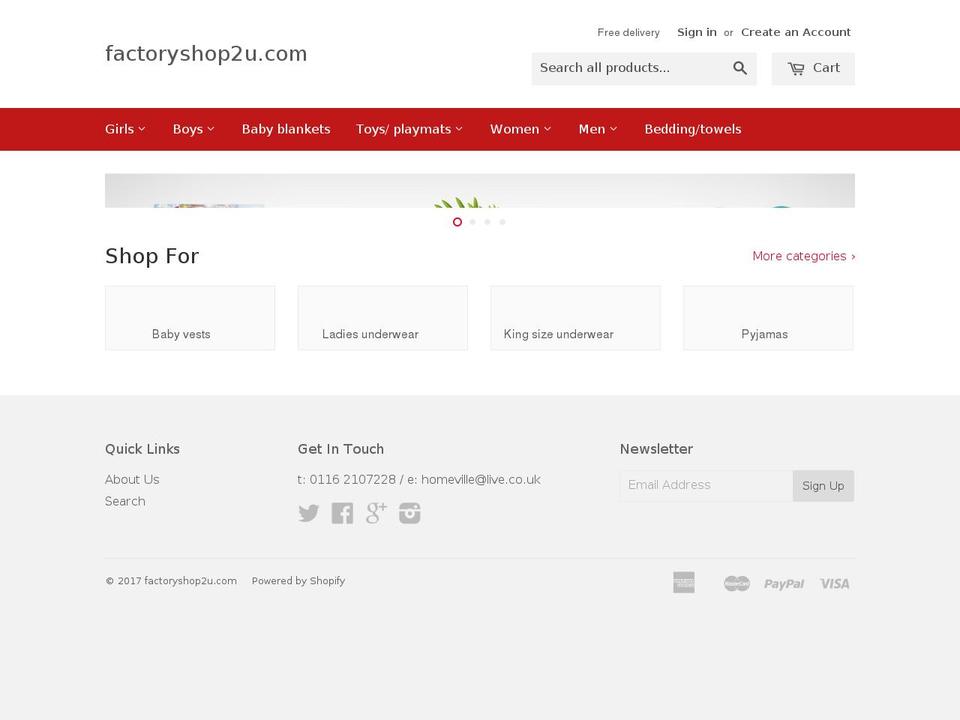Open the Ladies underwear category card
This screenshot has height=720, width=960.
pyautogui.click(x=383, y=318)
